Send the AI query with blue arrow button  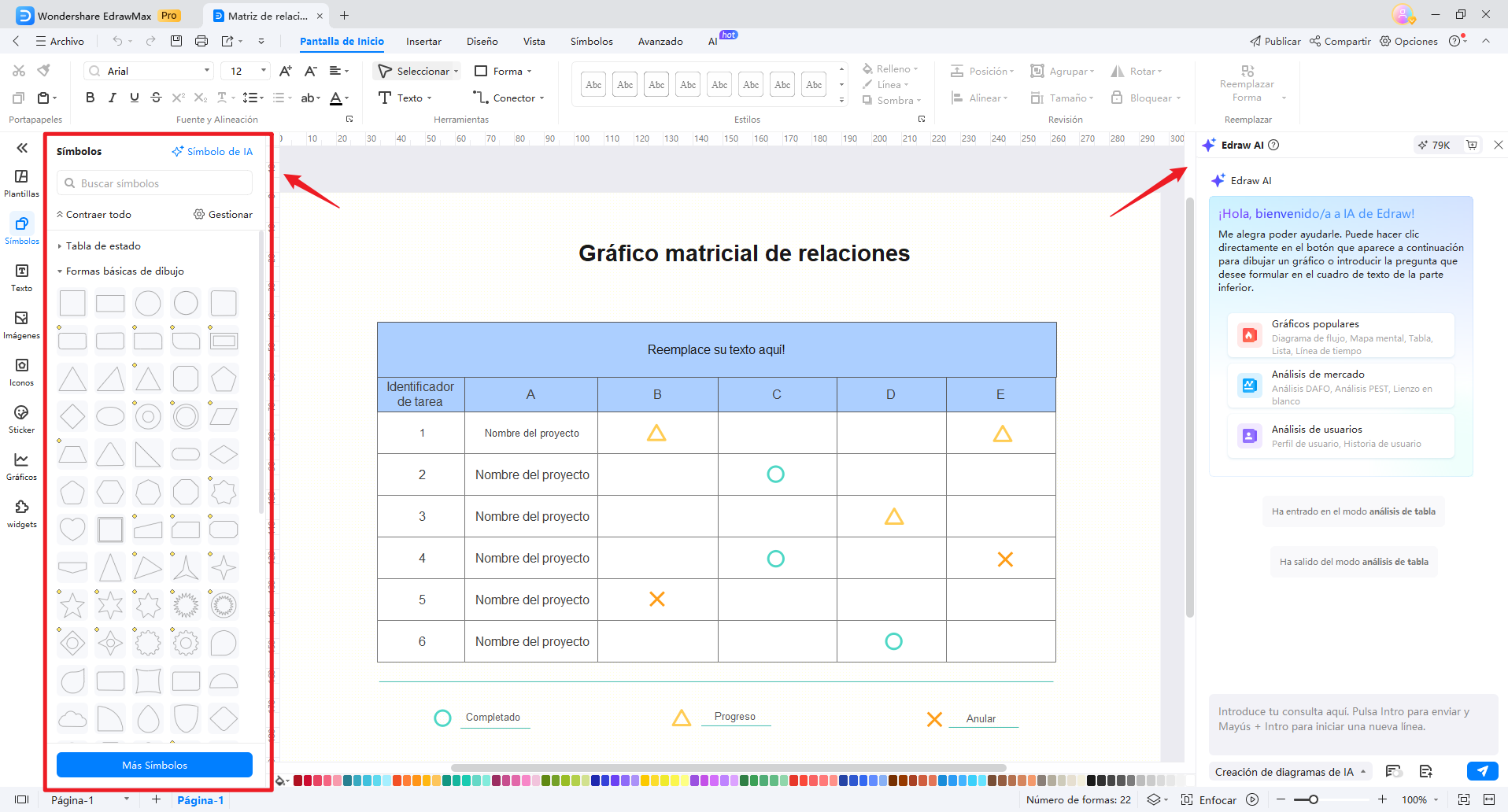pos(1483,771)
